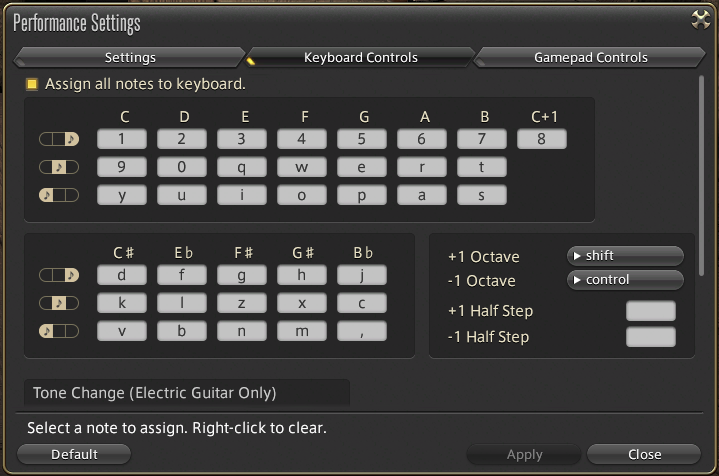The image size is (719, 476).
Task: Click 'Tone Change (Electric Guitar Only)' heading
Action: pyautogui.click(x=155, y=393)
